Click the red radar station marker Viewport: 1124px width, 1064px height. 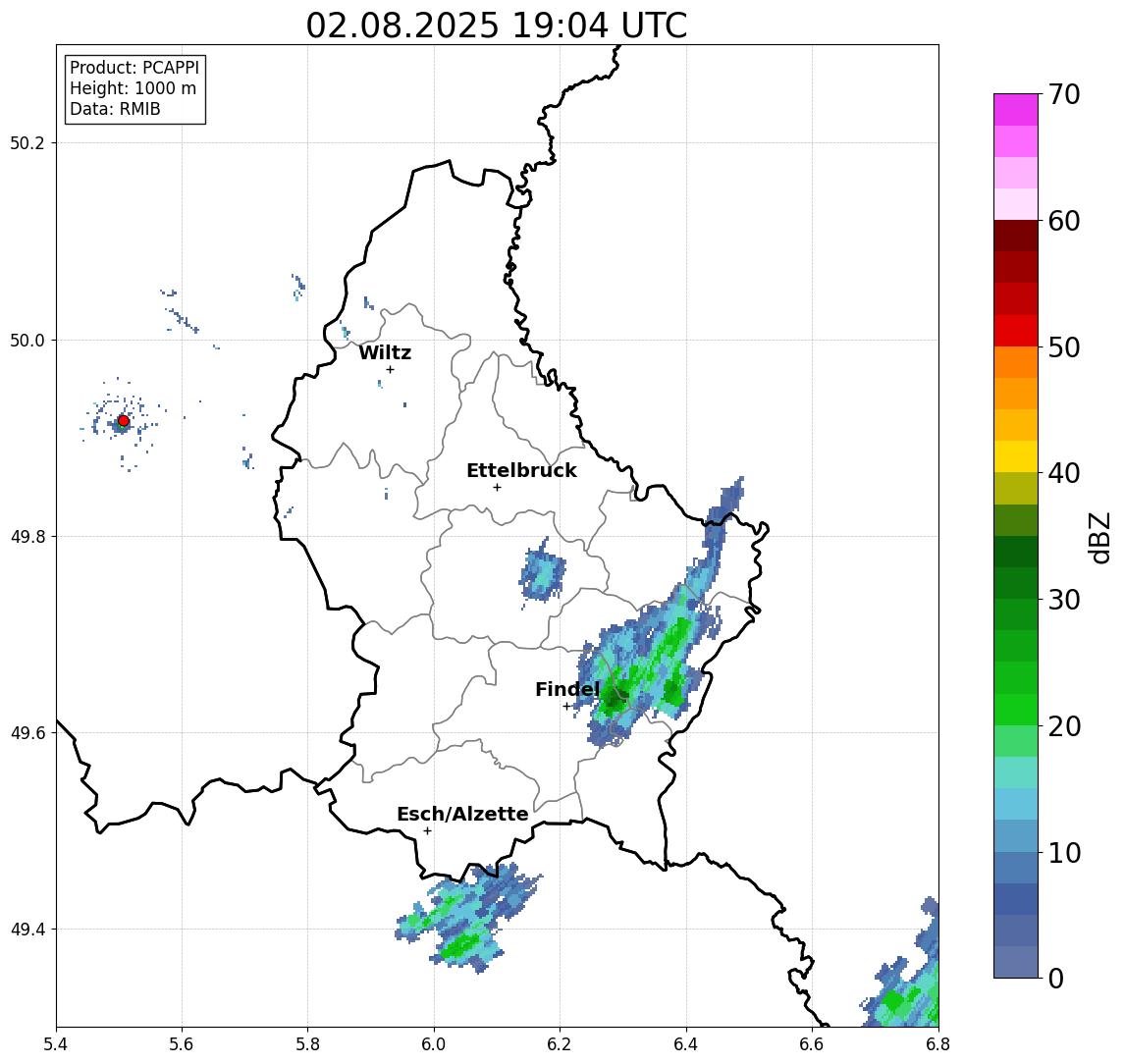tap(124, 421)
